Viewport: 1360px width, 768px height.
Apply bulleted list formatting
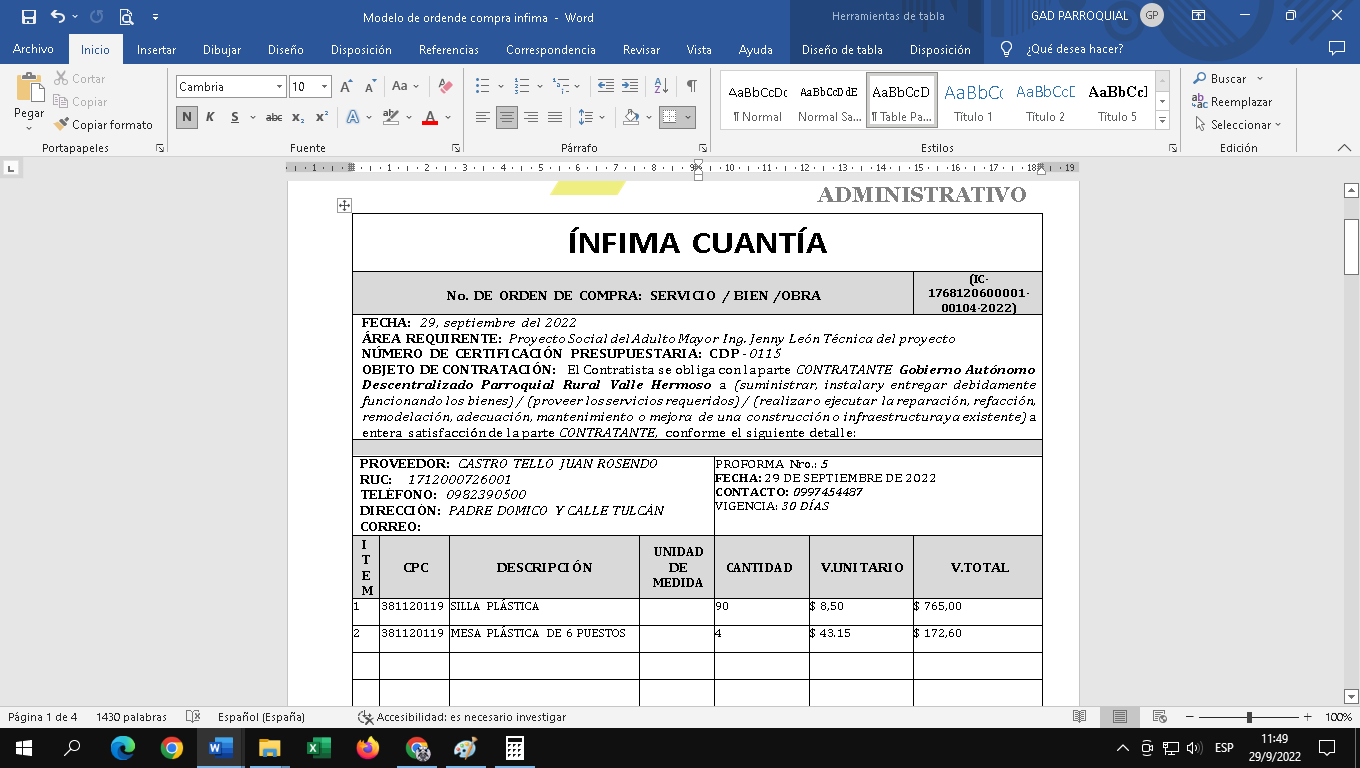click(483, 87)
